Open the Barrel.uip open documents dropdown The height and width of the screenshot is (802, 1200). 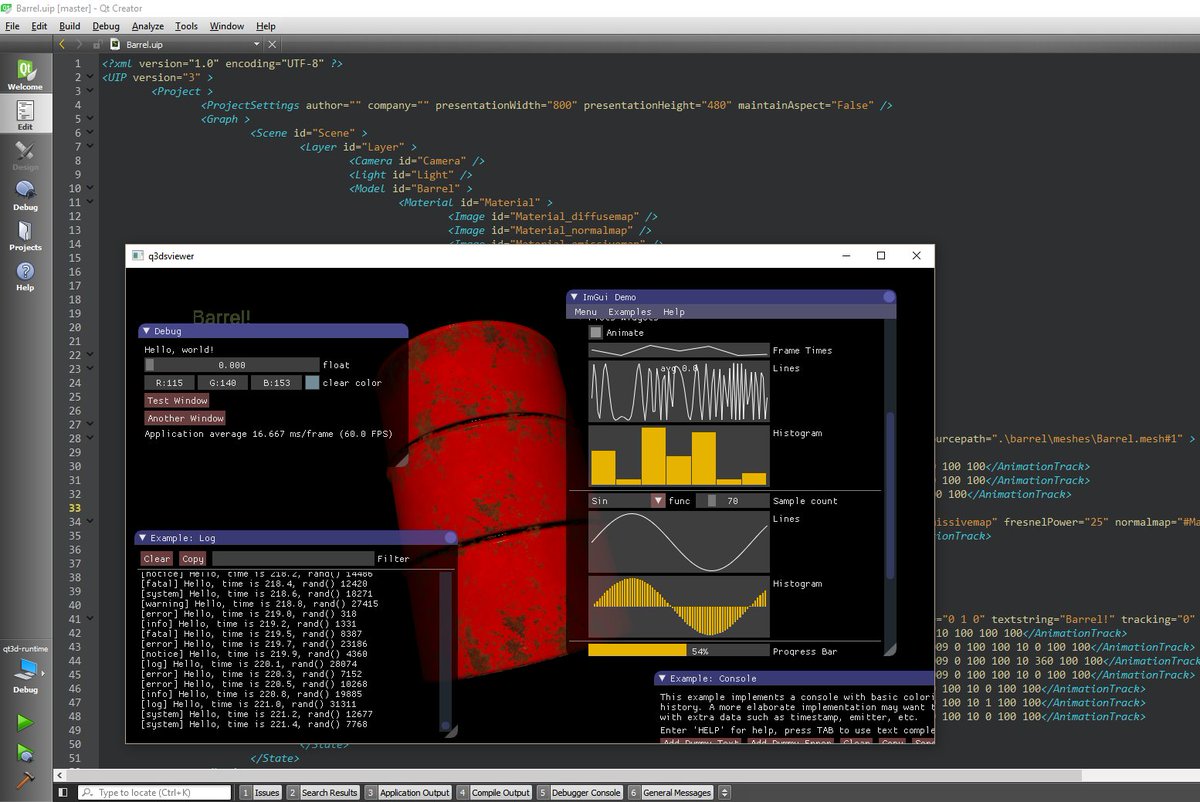tap(257, 44)
